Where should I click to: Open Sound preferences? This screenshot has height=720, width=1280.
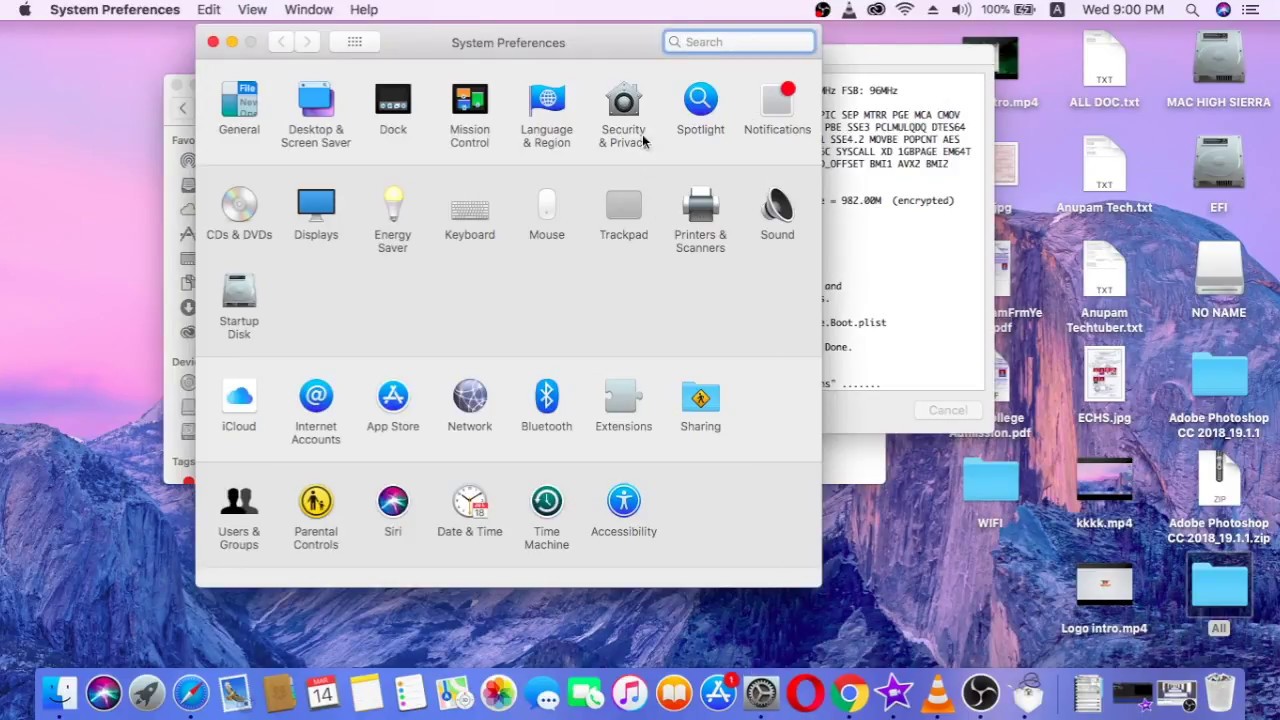pyautogui.click(x=777, y=213)
